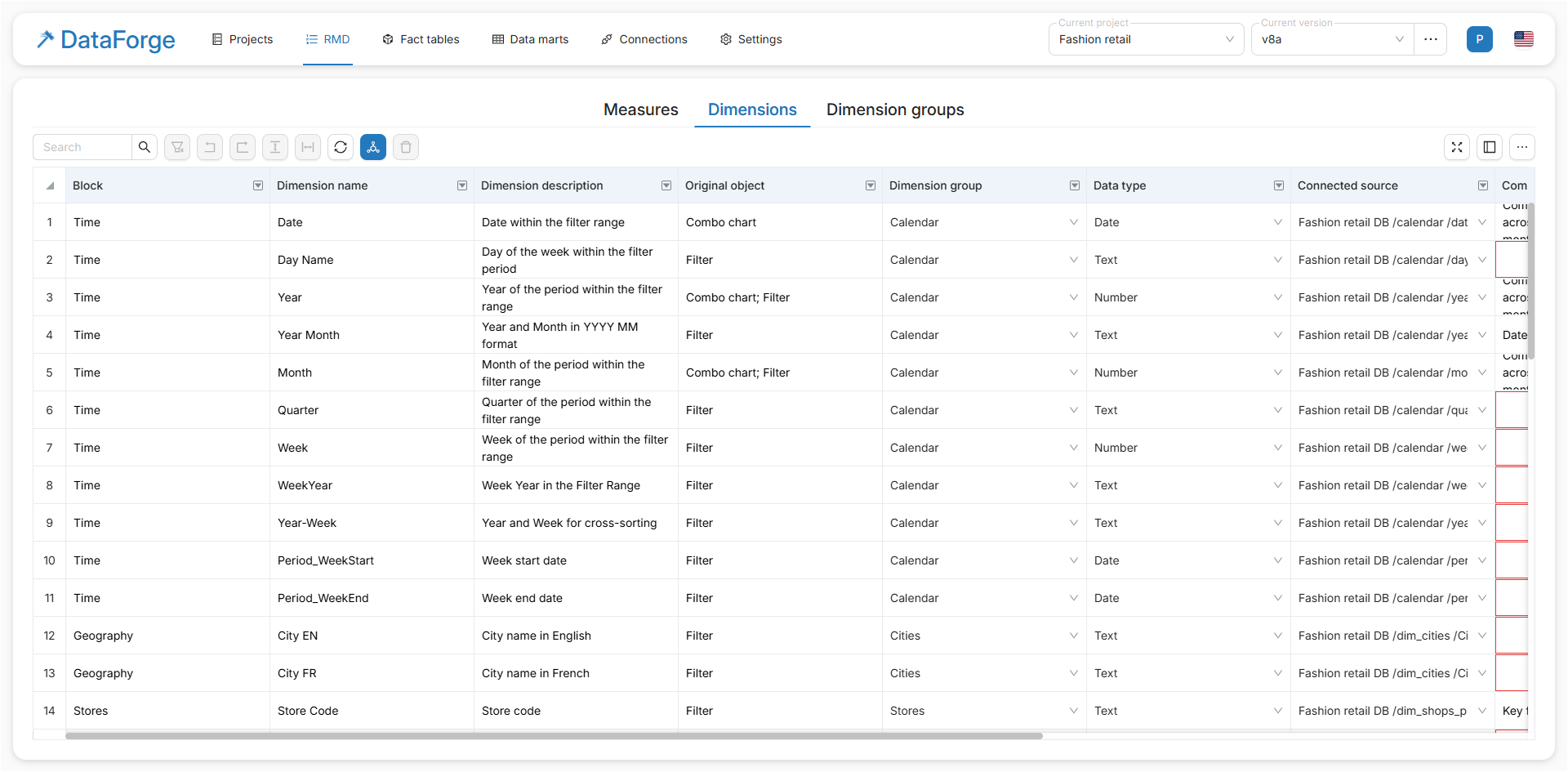Open the Current version v8a dropdown
This screenshot has width=1568, height=772.
[x=1331, y=39]
